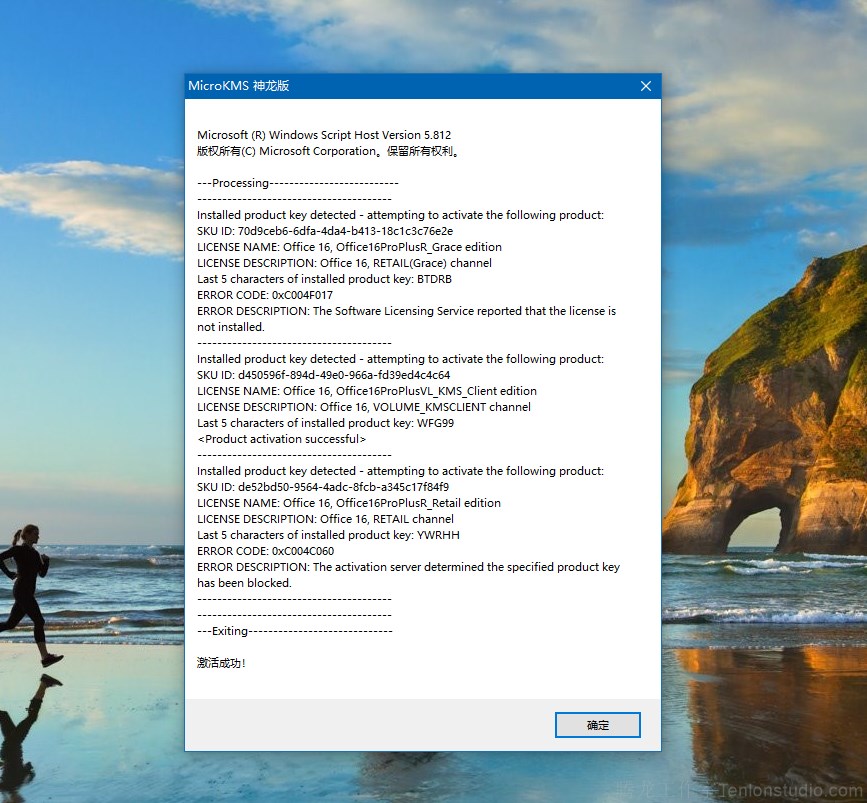This screenshot has width=867, height=803.
Task: Click license name Office16ProPlusR_Retail edition
Action: point(349,503)
